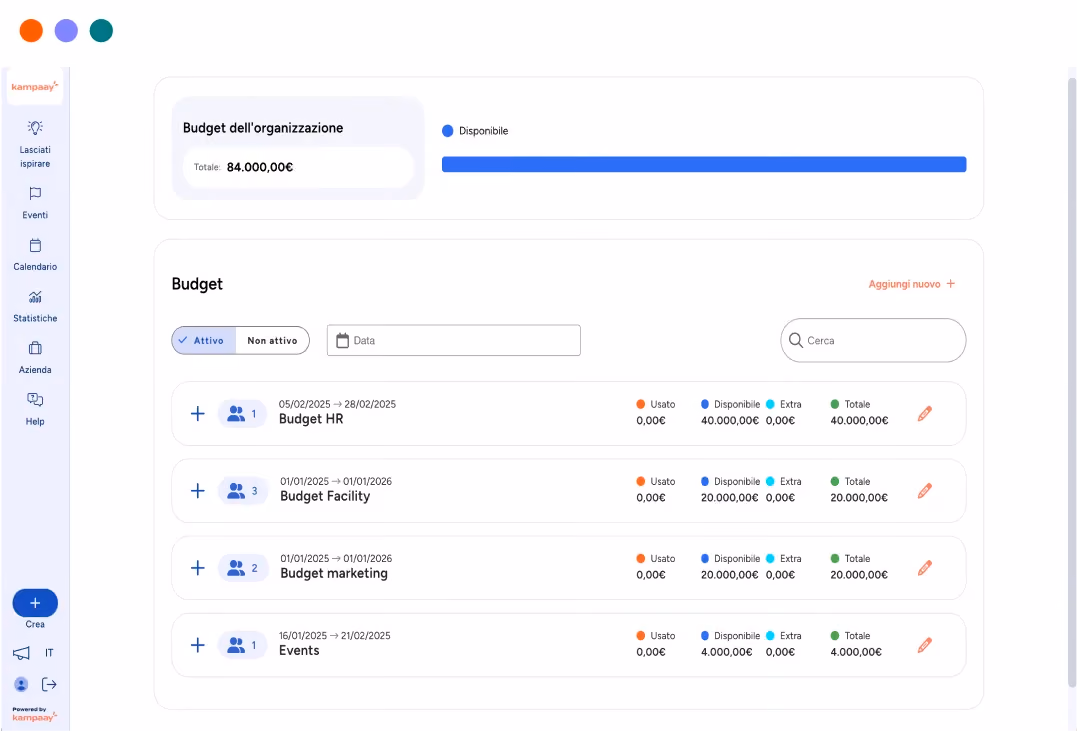Click Events Disponibile 4.000,00€ value

[x=727, y=652]
